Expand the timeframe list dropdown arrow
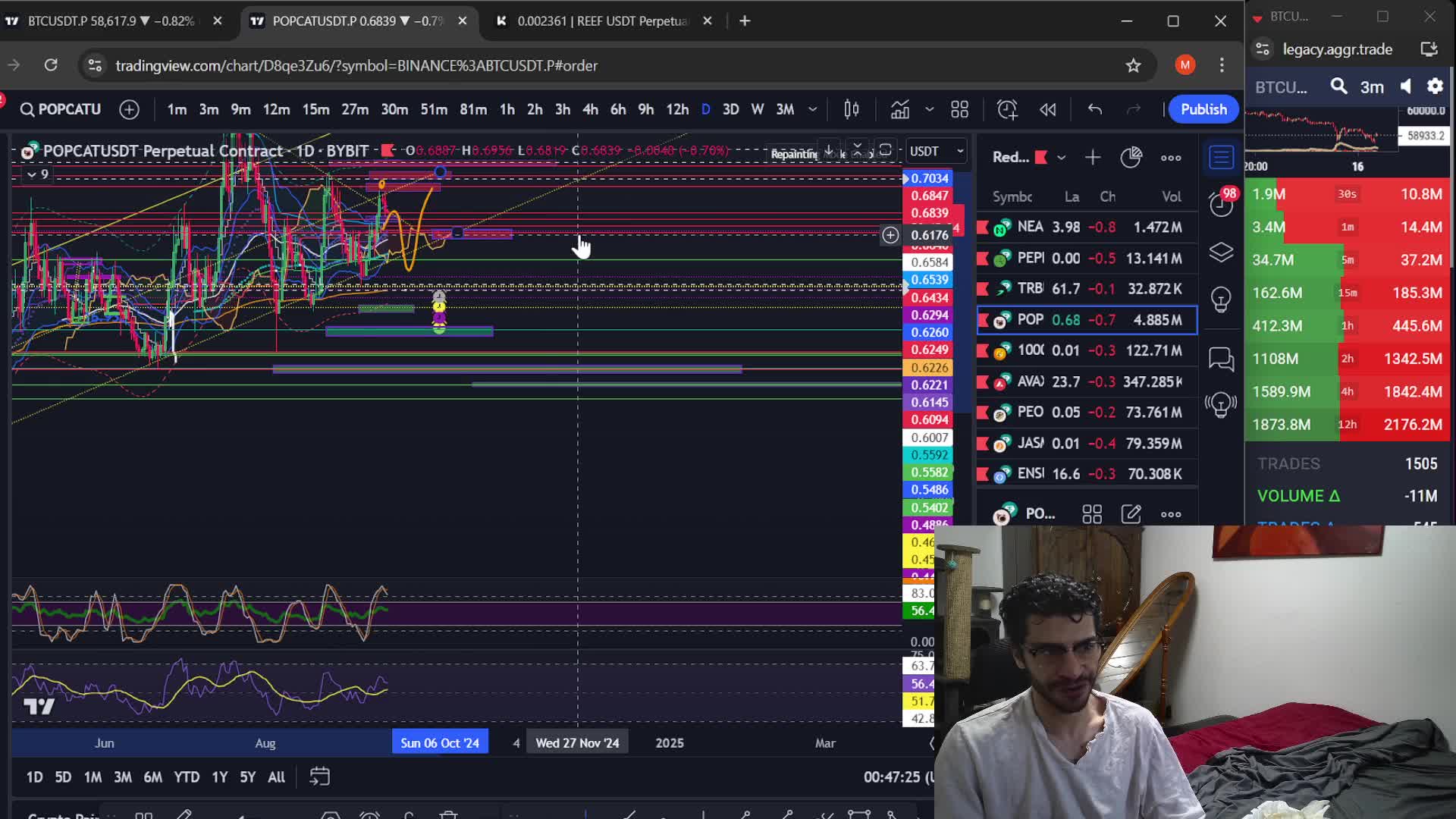The height and width of the screenshot is (819, 1456). click(813, 109)
